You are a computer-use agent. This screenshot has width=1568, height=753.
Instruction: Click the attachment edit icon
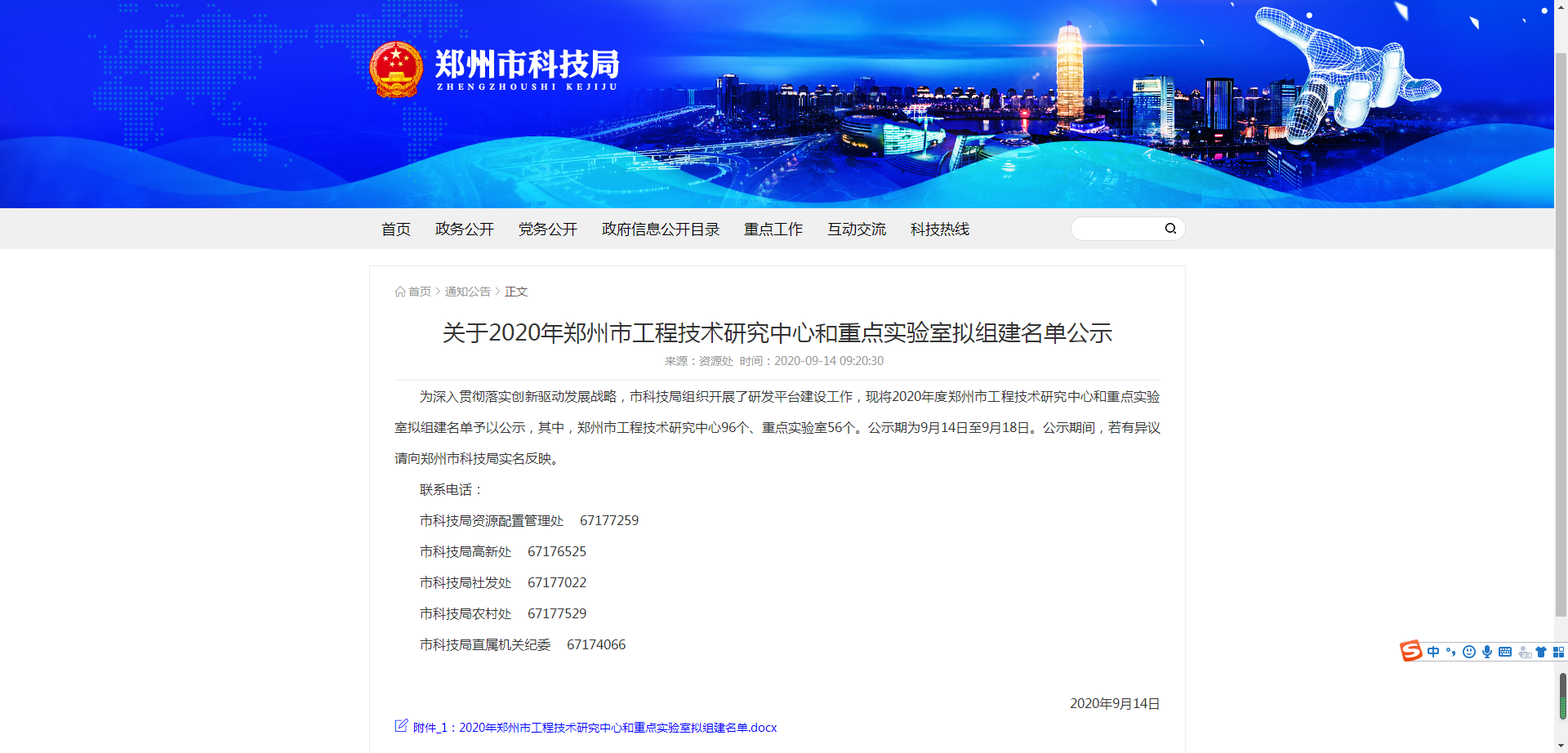(x=401, y=725)
